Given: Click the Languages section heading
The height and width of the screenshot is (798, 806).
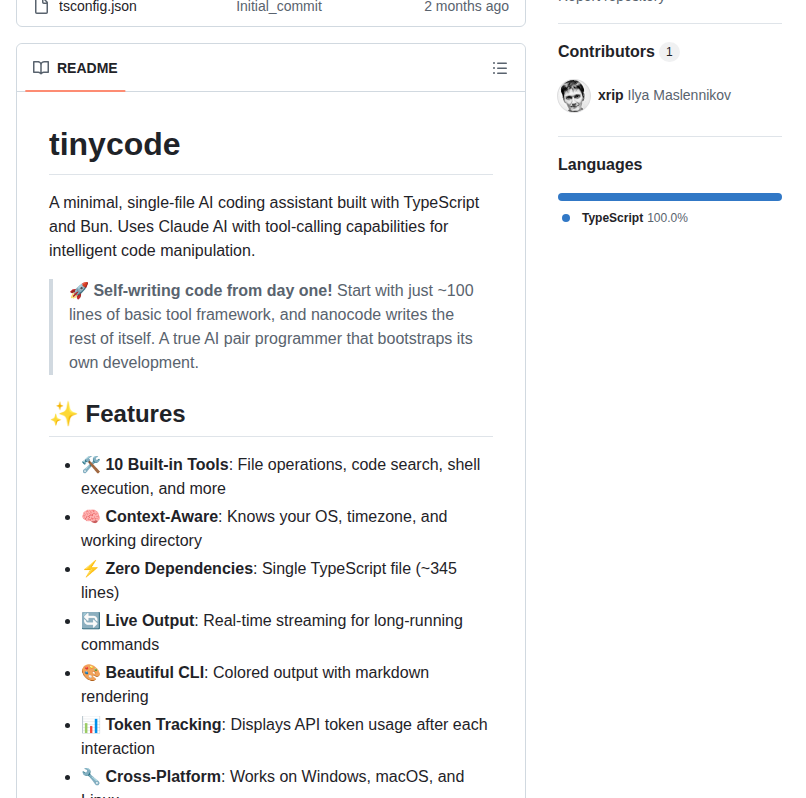Looking at the screenshot, I should pos(600,164).
